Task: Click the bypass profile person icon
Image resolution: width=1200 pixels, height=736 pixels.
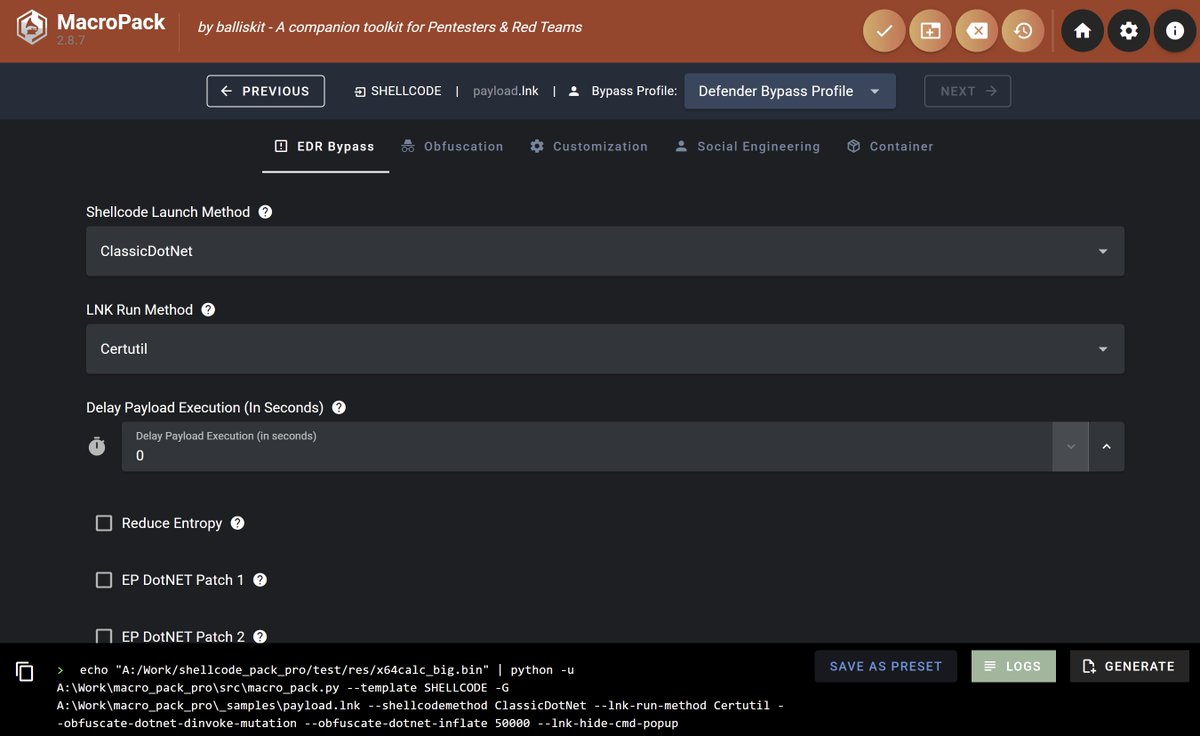Action: click(574, 91)
